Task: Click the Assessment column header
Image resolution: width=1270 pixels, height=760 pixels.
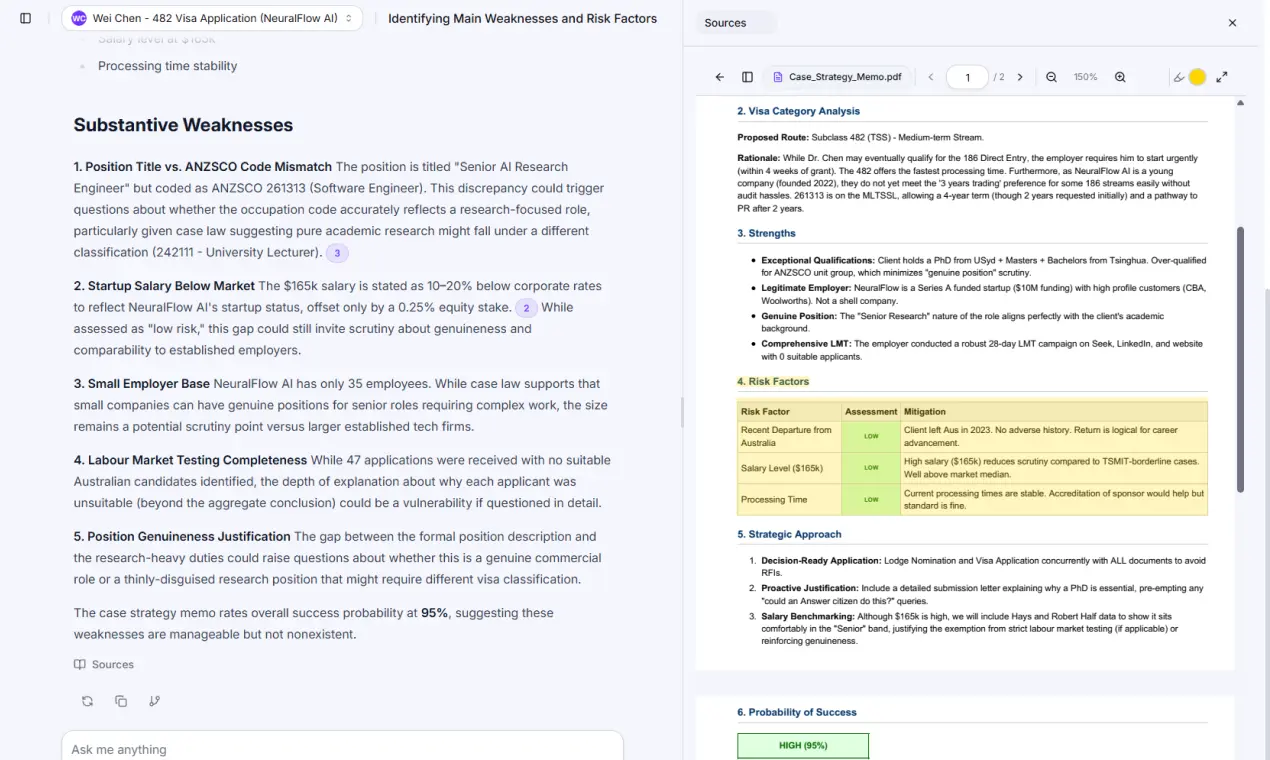Action: (x=871, y=411)
